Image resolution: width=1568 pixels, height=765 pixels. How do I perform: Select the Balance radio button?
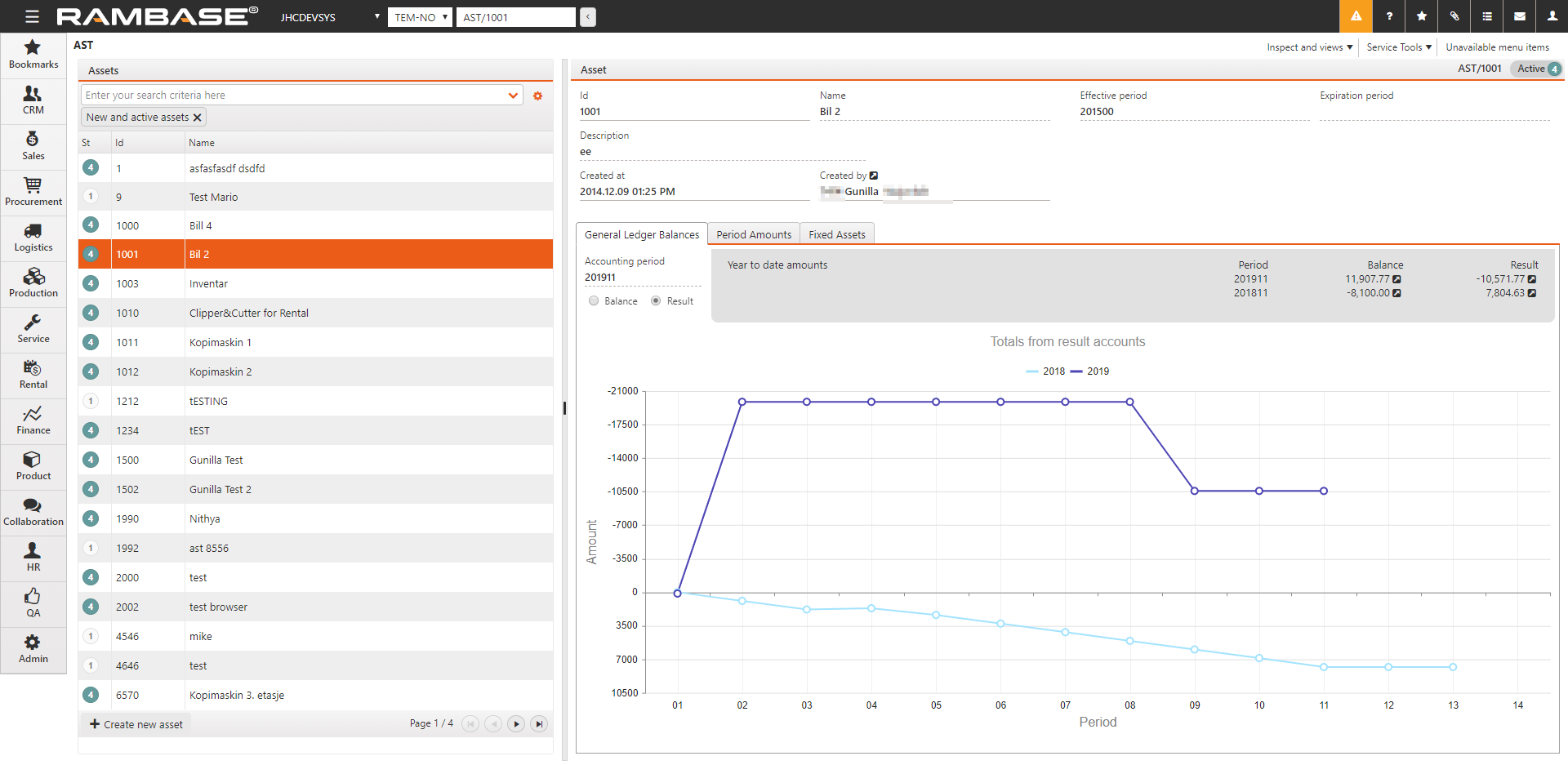[594, 301]
